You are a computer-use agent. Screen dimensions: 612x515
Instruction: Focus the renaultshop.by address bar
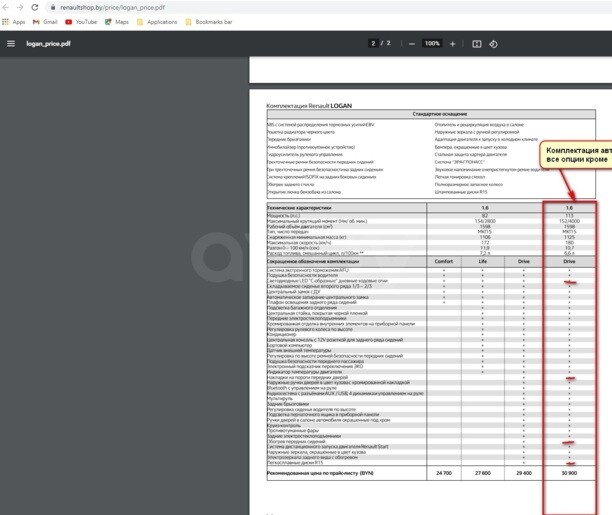[x=328, y=7]
